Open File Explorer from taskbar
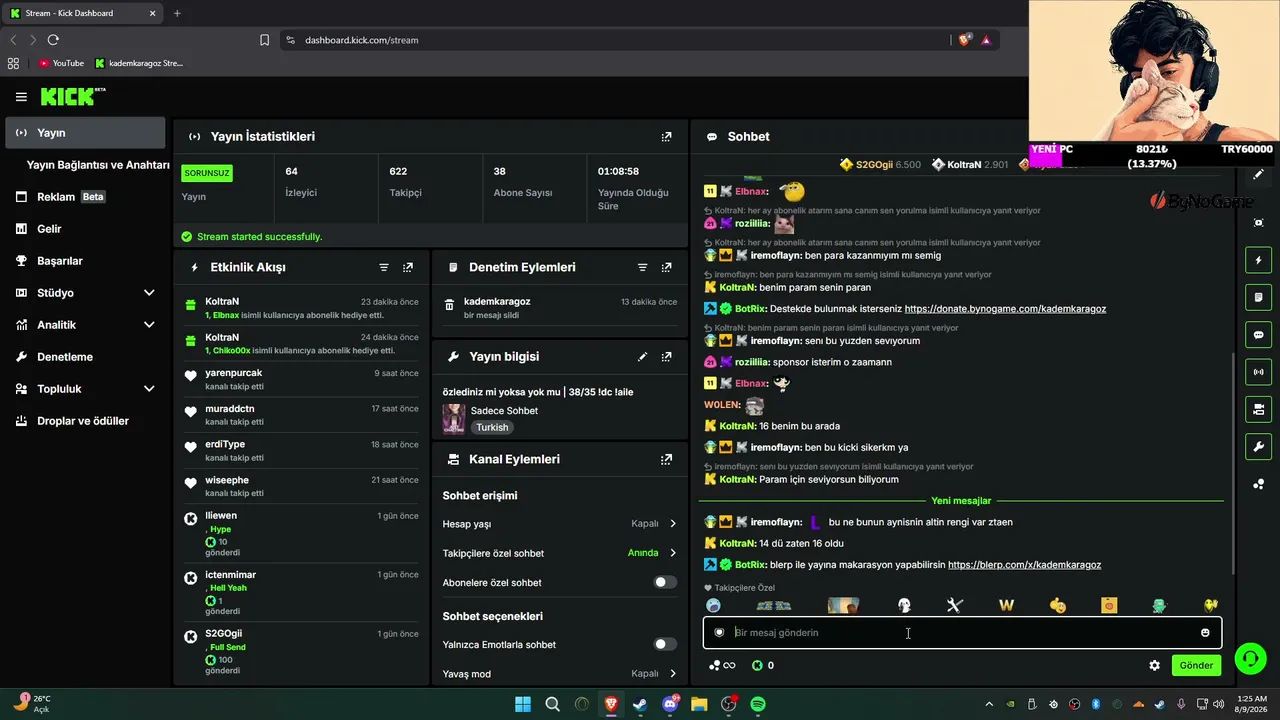 click(x=699, y=705)
